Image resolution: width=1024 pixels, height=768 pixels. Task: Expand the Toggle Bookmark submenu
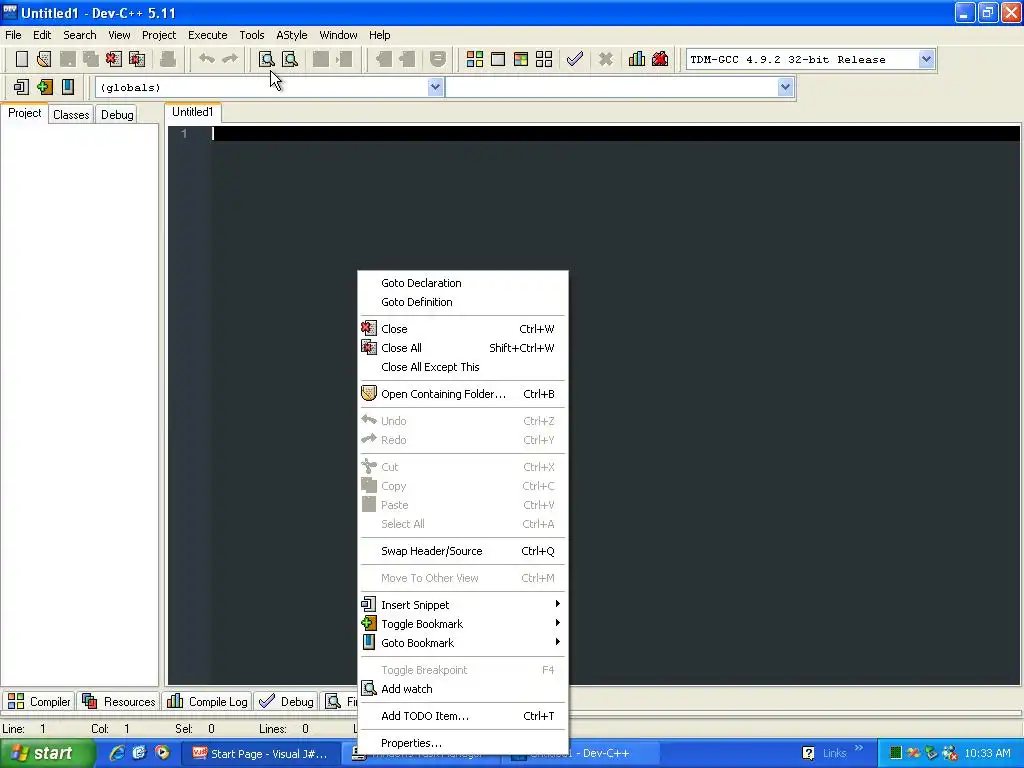point(462,624)
